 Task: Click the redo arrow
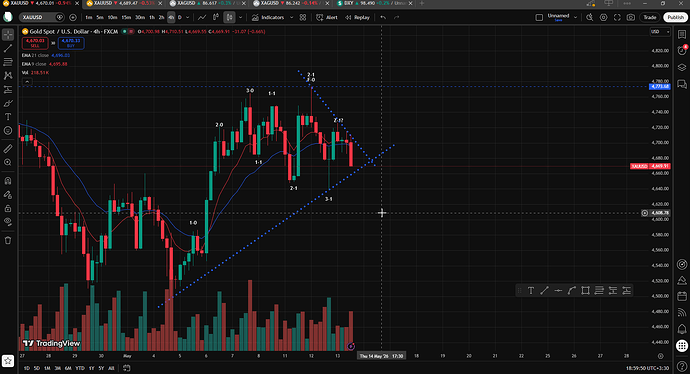[x=396, y=18]
